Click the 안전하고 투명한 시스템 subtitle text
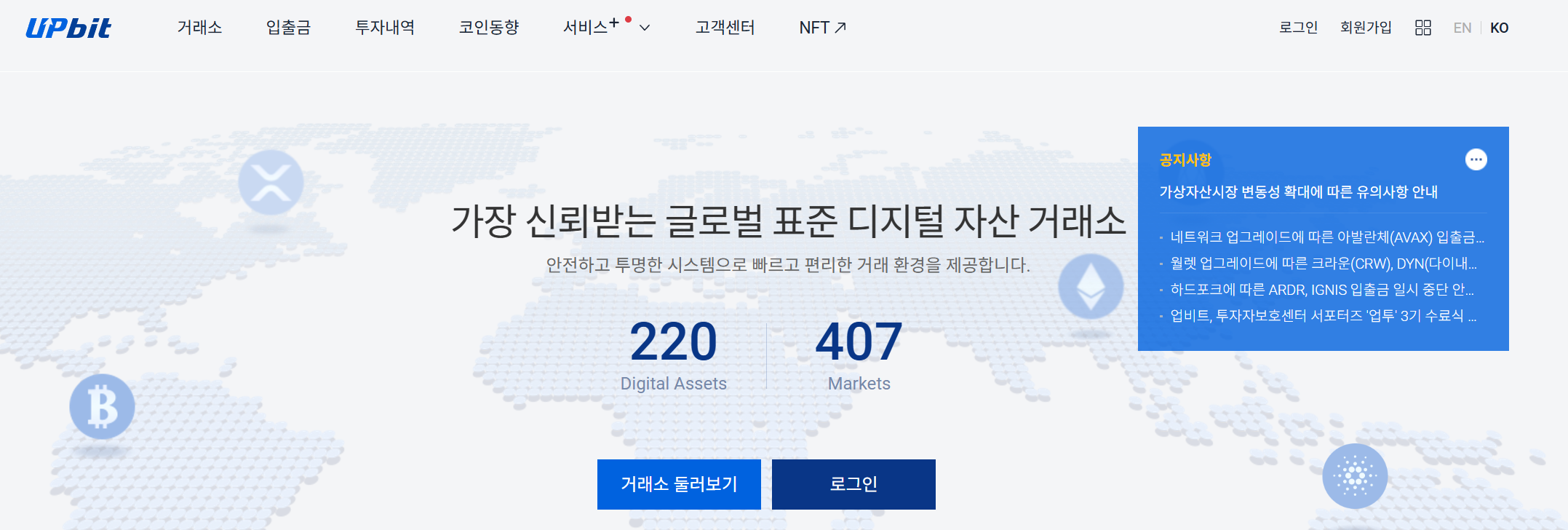1568x530 pixels. point(788,264)
